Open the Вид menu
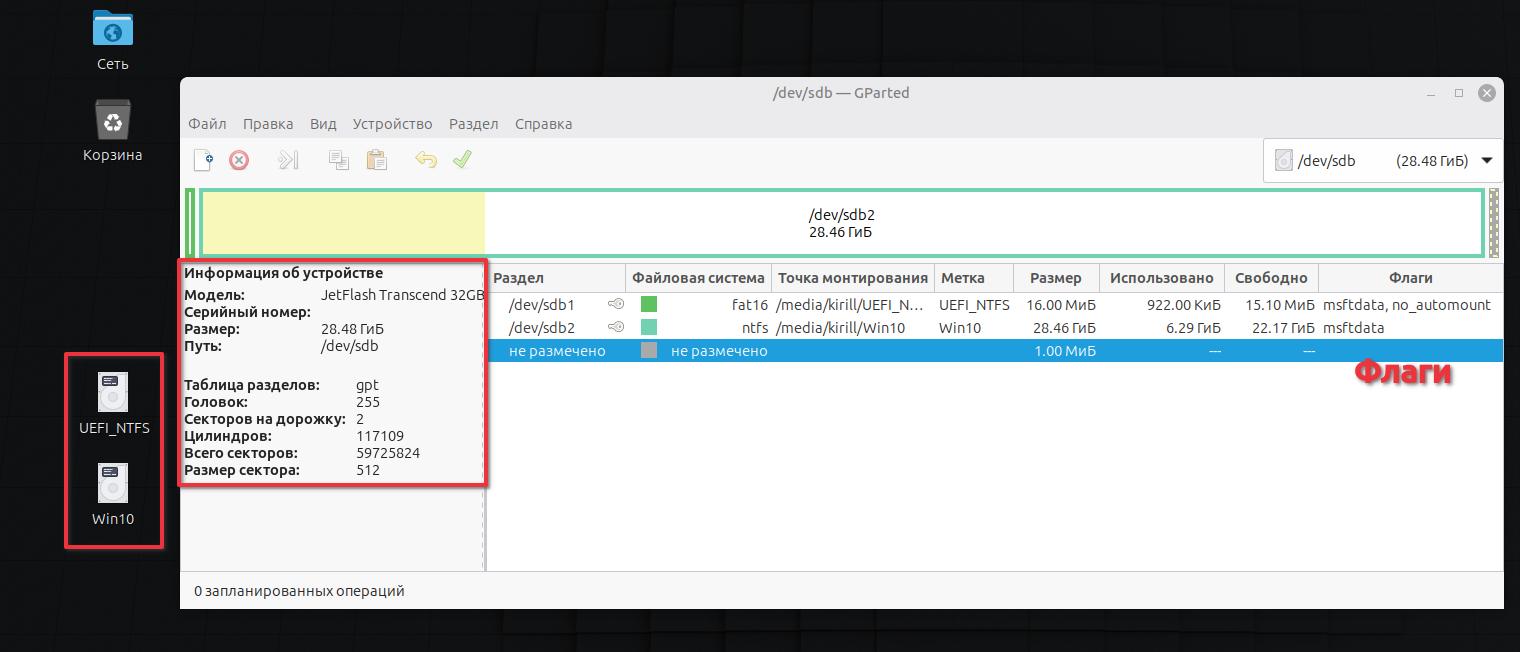Image resolution: width=1520 pixels, height=652 pixels. (x=323, y=124)
